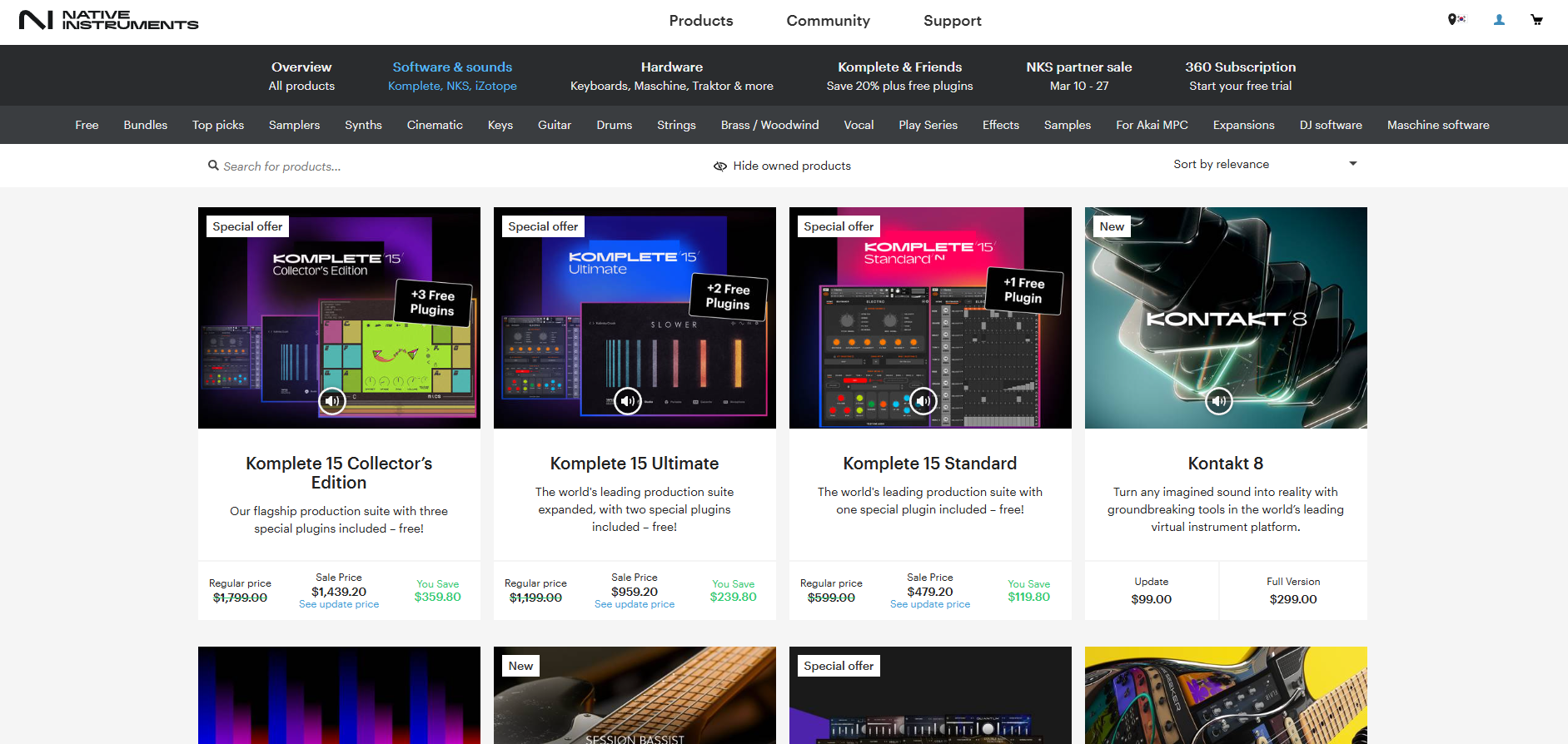Viewport: 1568px width, 744px height.
Task: Select the Software & sounds tab
Action: tap(452, 76)
